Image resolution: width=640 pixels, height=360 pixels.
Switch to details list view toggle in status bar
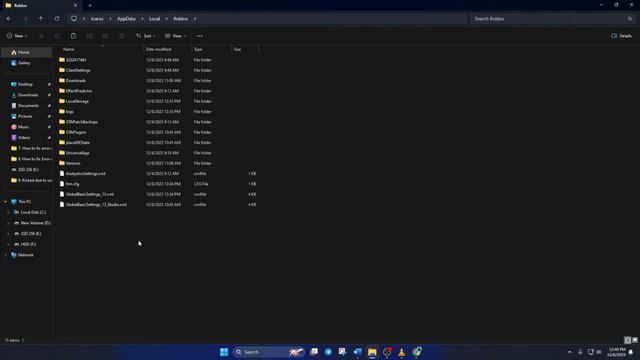[628, 340]
